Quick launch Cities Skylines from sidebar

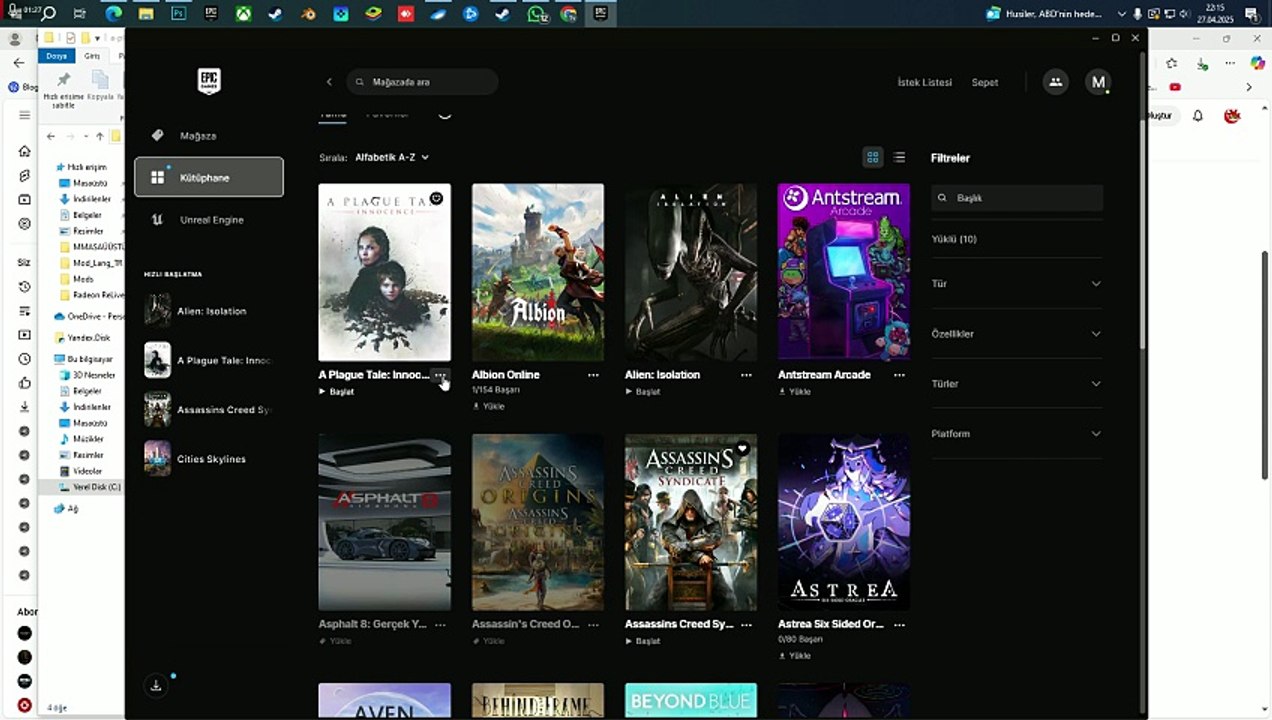(x=209, y=459)
